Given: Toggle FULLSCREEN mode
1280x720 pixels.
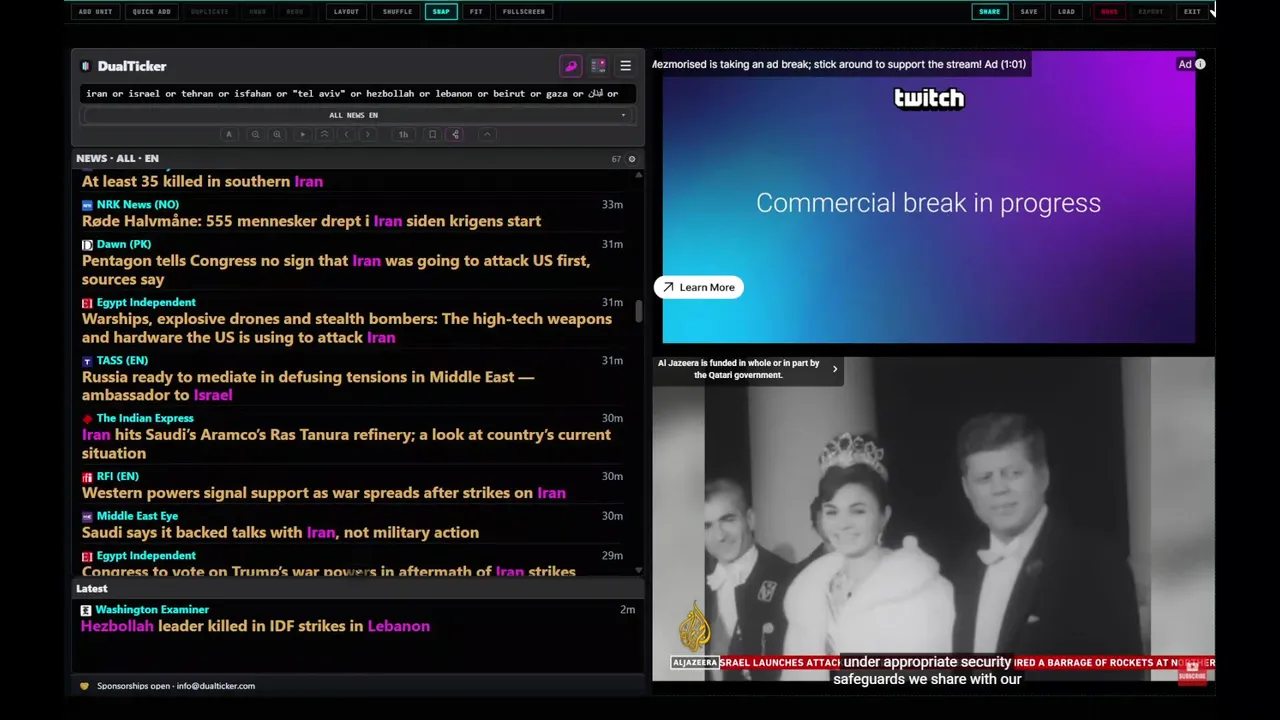Looking at the screenshot, I should [x=524, y=12].
